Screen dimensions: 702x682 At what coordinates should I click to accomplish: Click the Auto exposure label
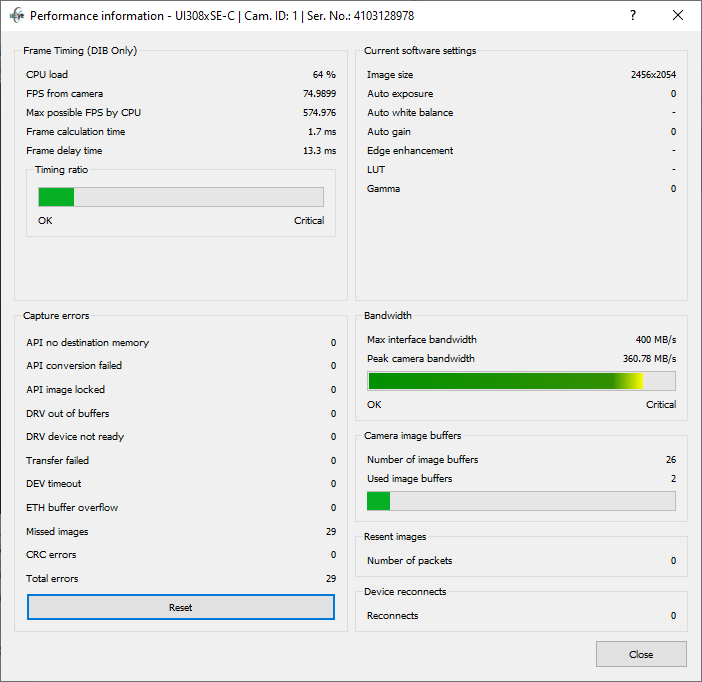[400, 94]
